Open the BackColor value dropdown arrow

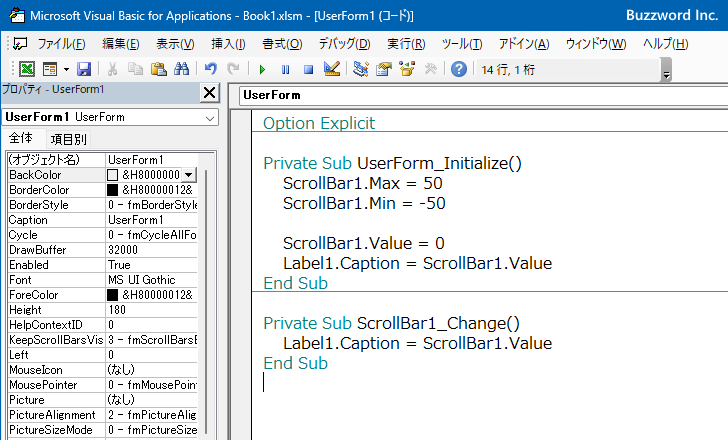point(188,175)
